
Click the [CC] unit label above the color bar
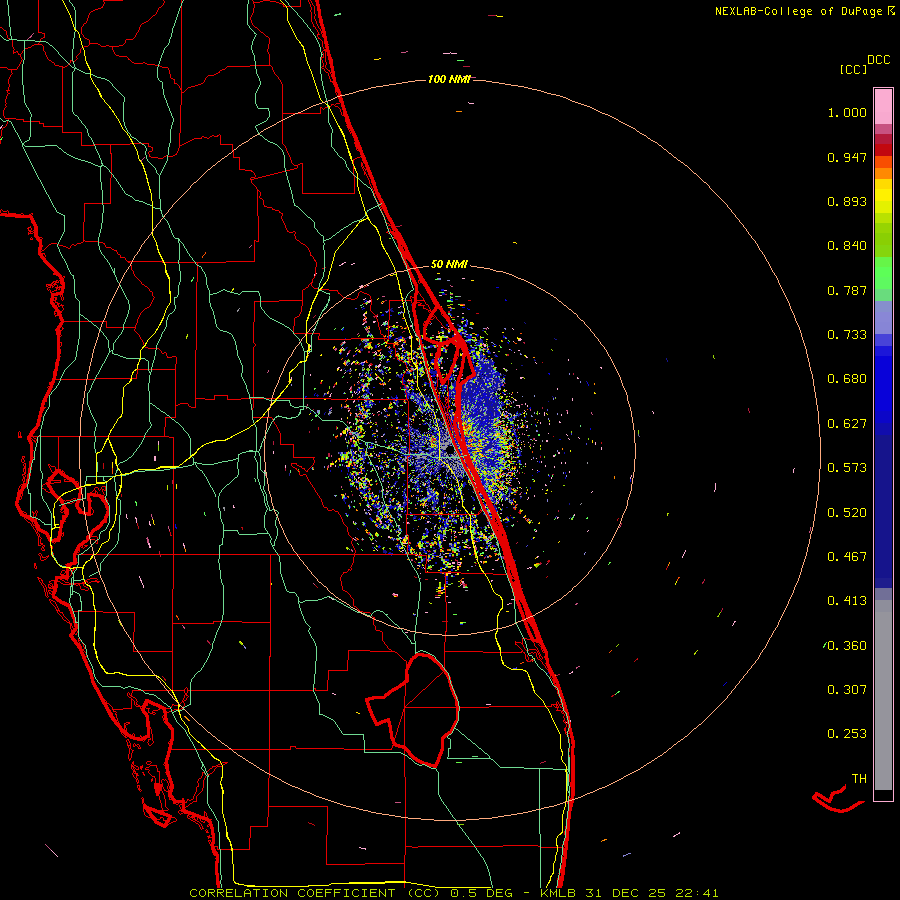tap(853, 69)
